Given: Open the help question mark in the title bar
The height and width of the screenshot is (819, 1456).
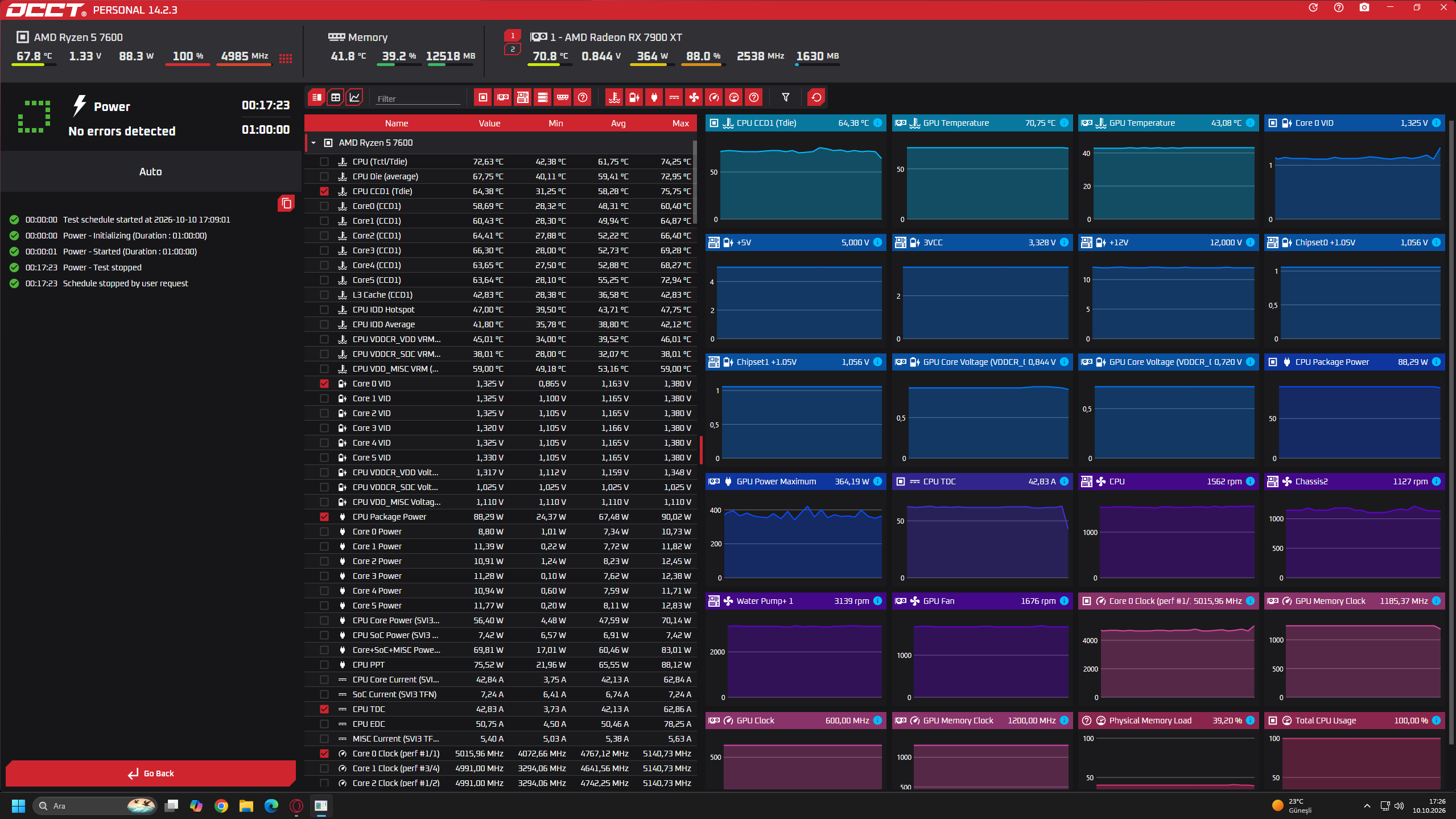Looking at the screenshot, I should 1339,7.
